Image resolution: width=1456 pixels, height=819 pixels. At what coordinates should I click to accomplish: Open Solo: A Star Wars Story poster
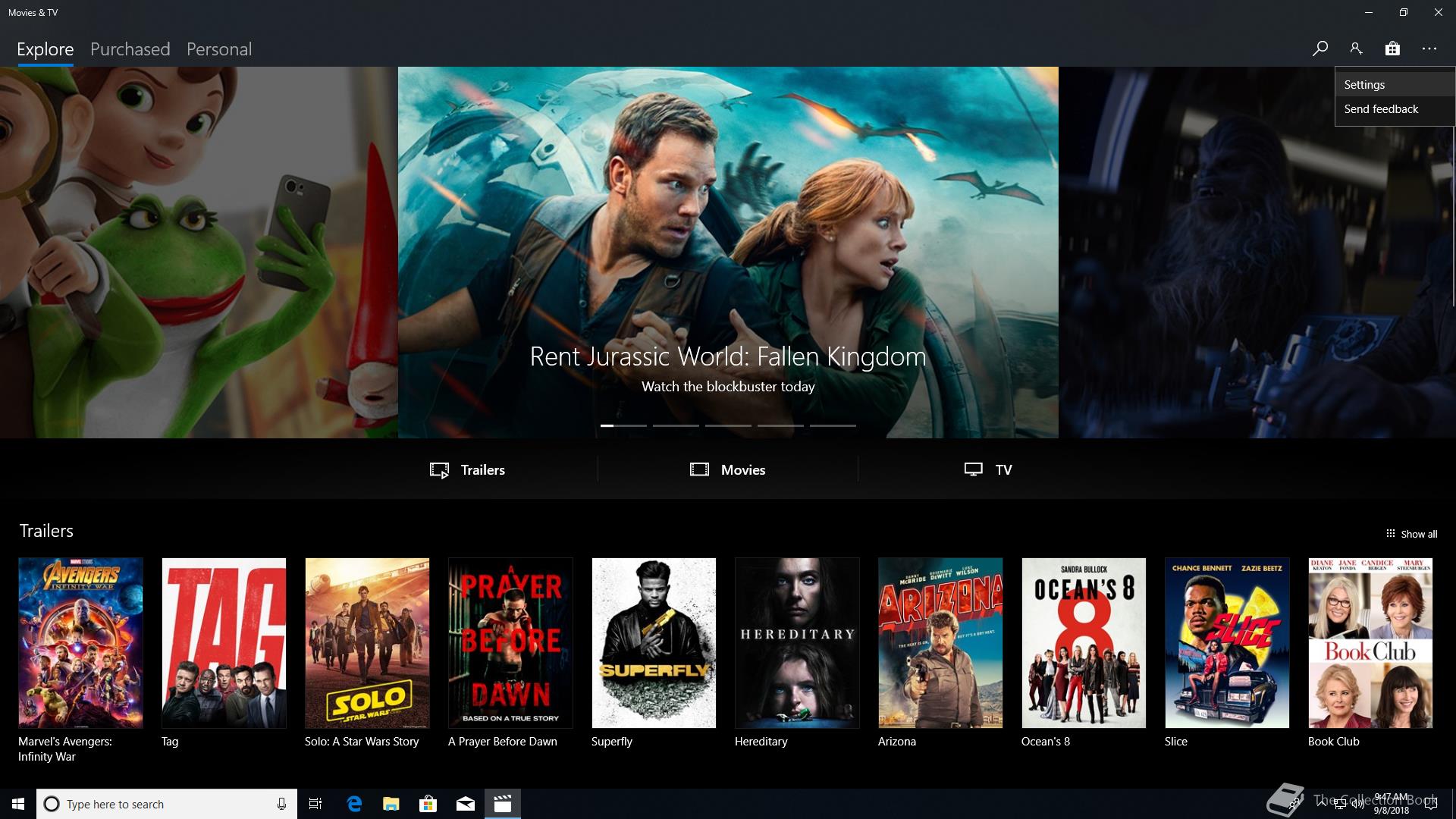coord(367,643)
